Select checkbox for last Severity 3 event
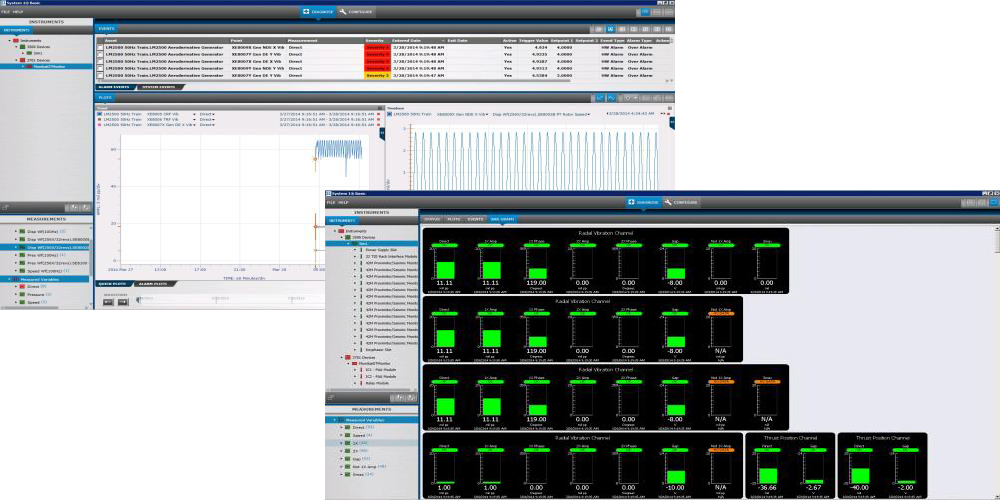The width and height of the screenshot is (1000, 500). [99, 75]
